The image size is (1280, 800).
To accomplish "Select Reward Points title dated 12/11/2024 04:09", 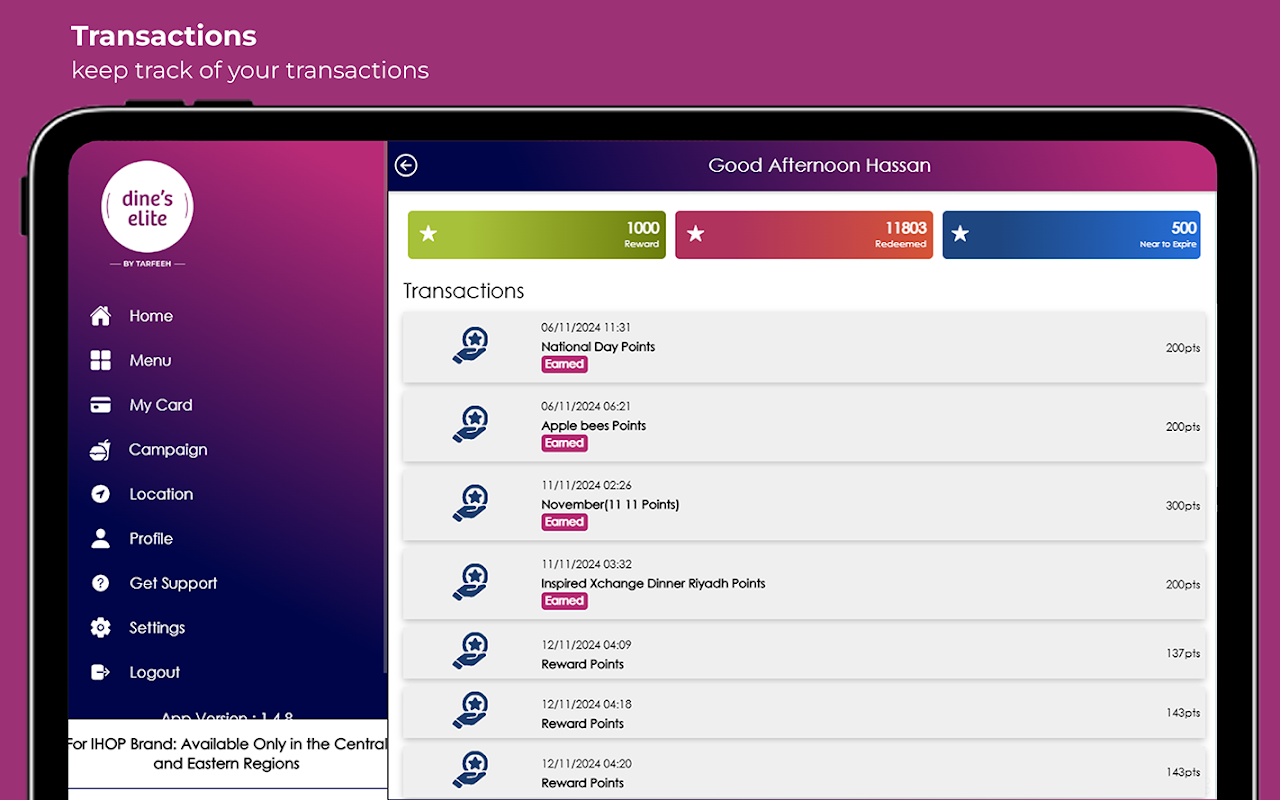I will pos(582,664).
